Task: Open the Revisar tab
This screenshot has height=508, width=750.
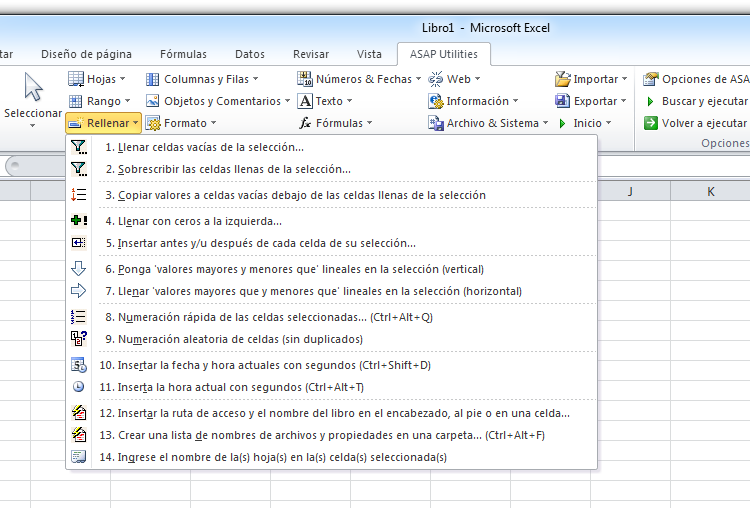Action: tap(311, 54)
